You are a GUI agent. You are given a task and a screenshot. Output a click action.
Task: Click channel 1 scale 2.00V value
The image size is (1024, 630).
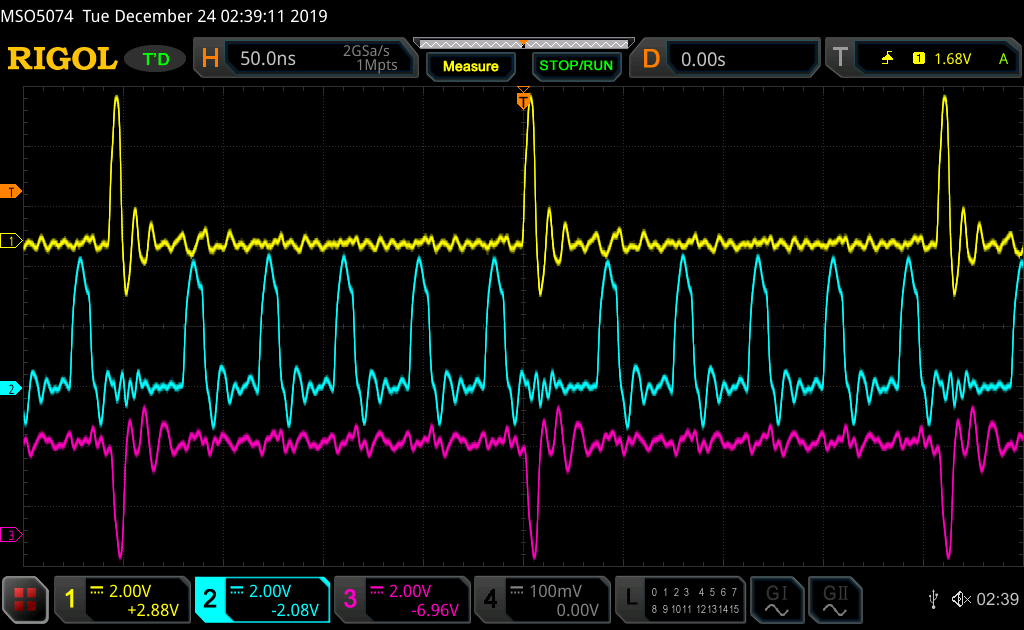coord(130,591)
